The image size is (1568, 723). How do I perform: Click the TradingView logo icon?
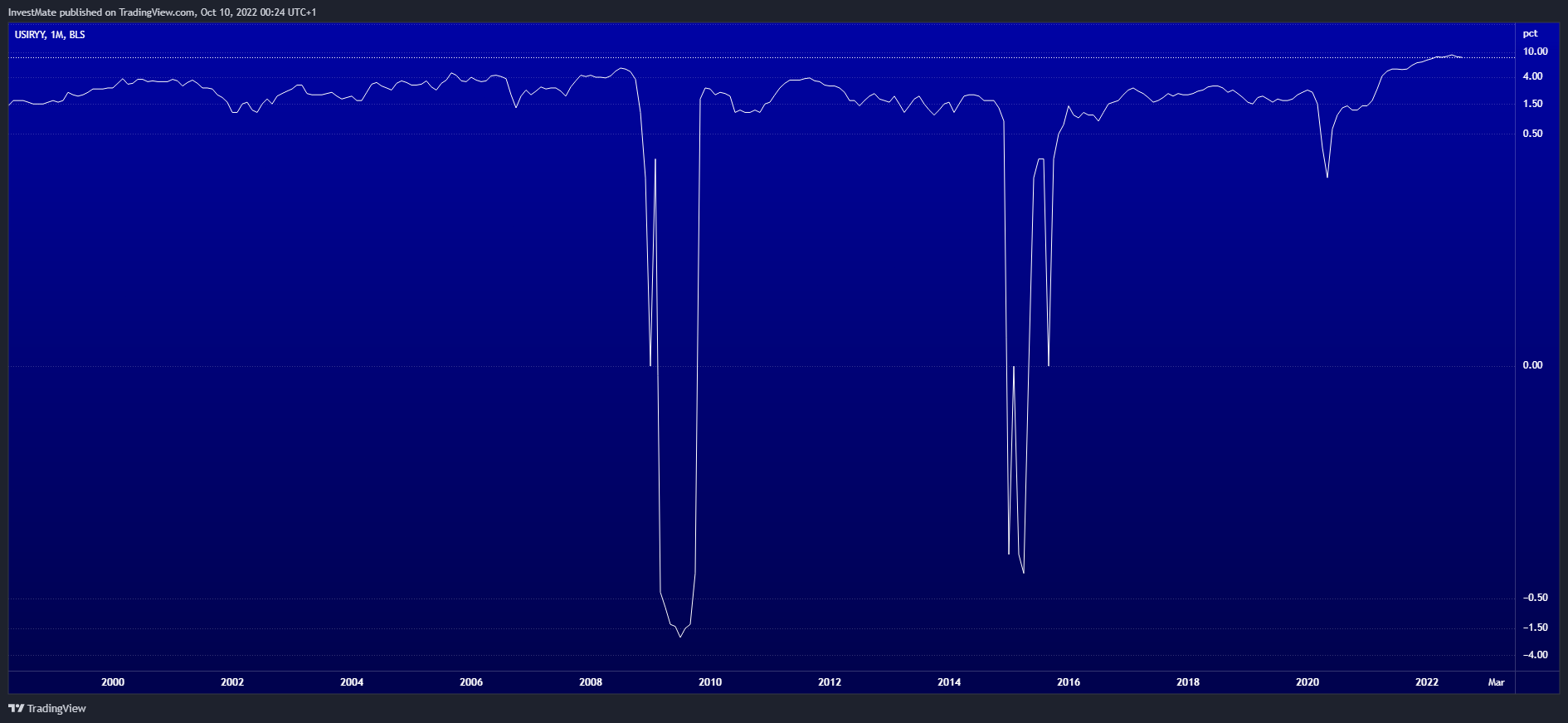[16, 708]
